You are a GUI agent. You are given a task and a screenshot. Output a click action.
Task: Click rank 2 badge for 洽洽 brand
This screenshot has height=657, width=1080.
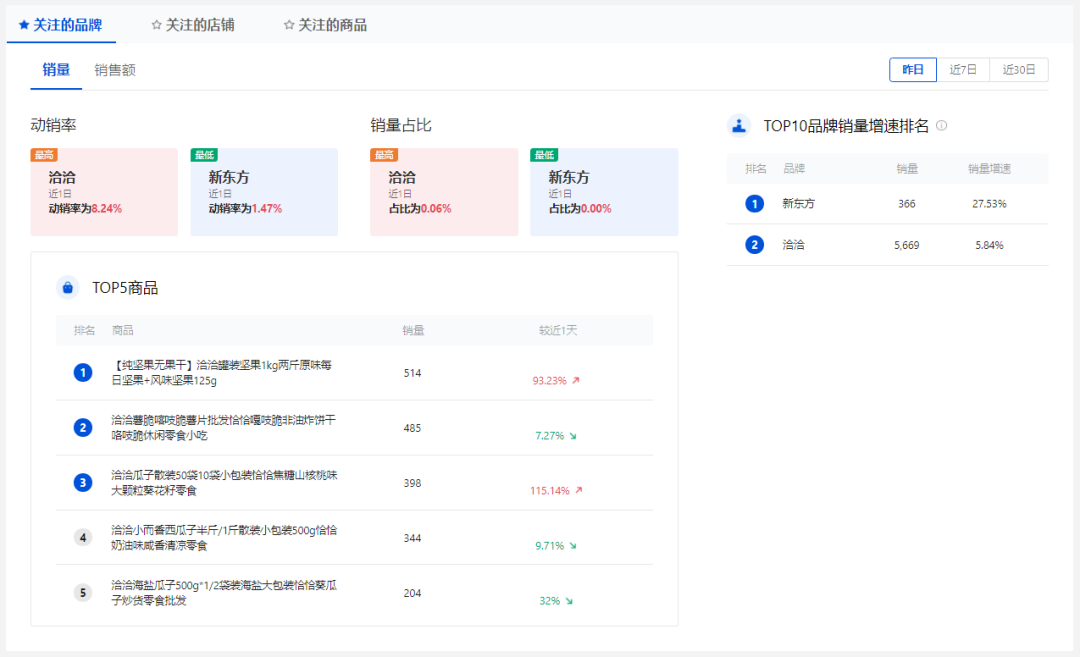coord(754,245)
